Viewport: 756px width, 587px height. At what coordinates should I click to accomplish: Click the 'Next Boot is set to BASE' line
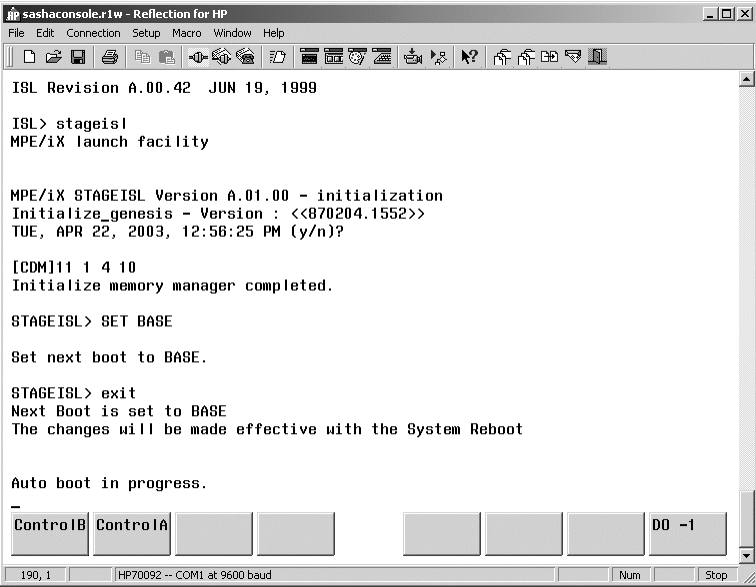(x=119, y=411)
